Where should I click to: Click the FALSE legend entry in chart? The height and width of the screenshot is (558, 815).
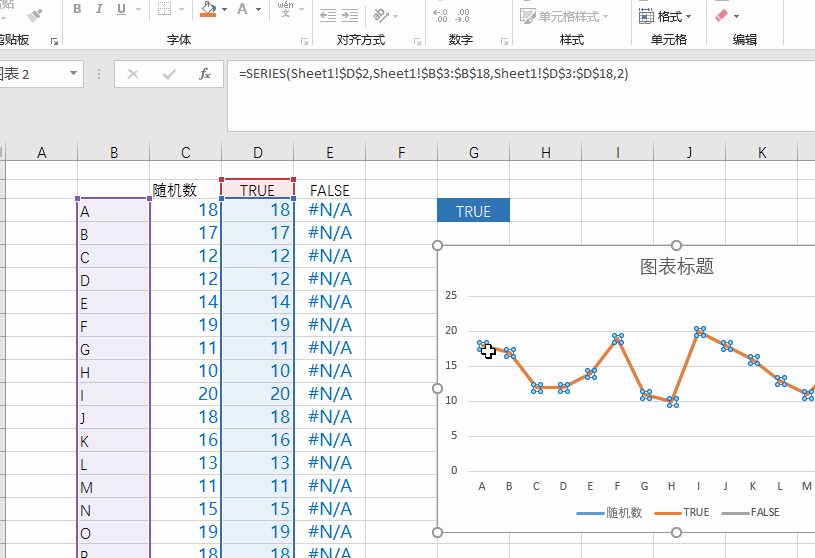(x=751, y=513)
